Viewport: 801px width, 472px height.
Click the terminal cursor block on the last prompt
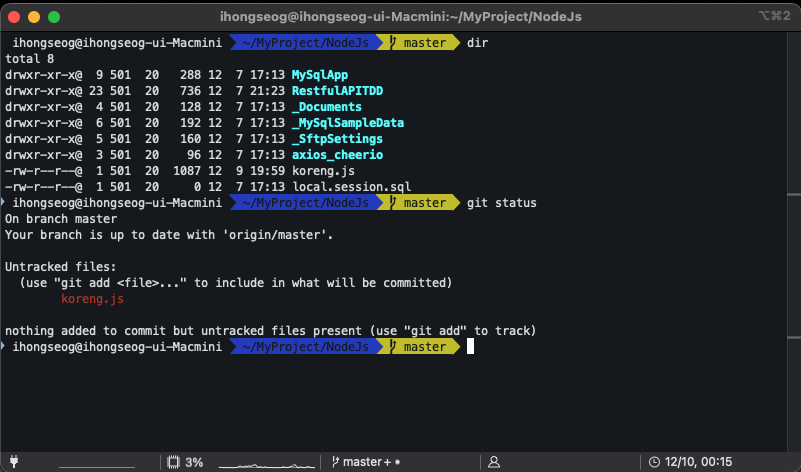coord(470,347)
